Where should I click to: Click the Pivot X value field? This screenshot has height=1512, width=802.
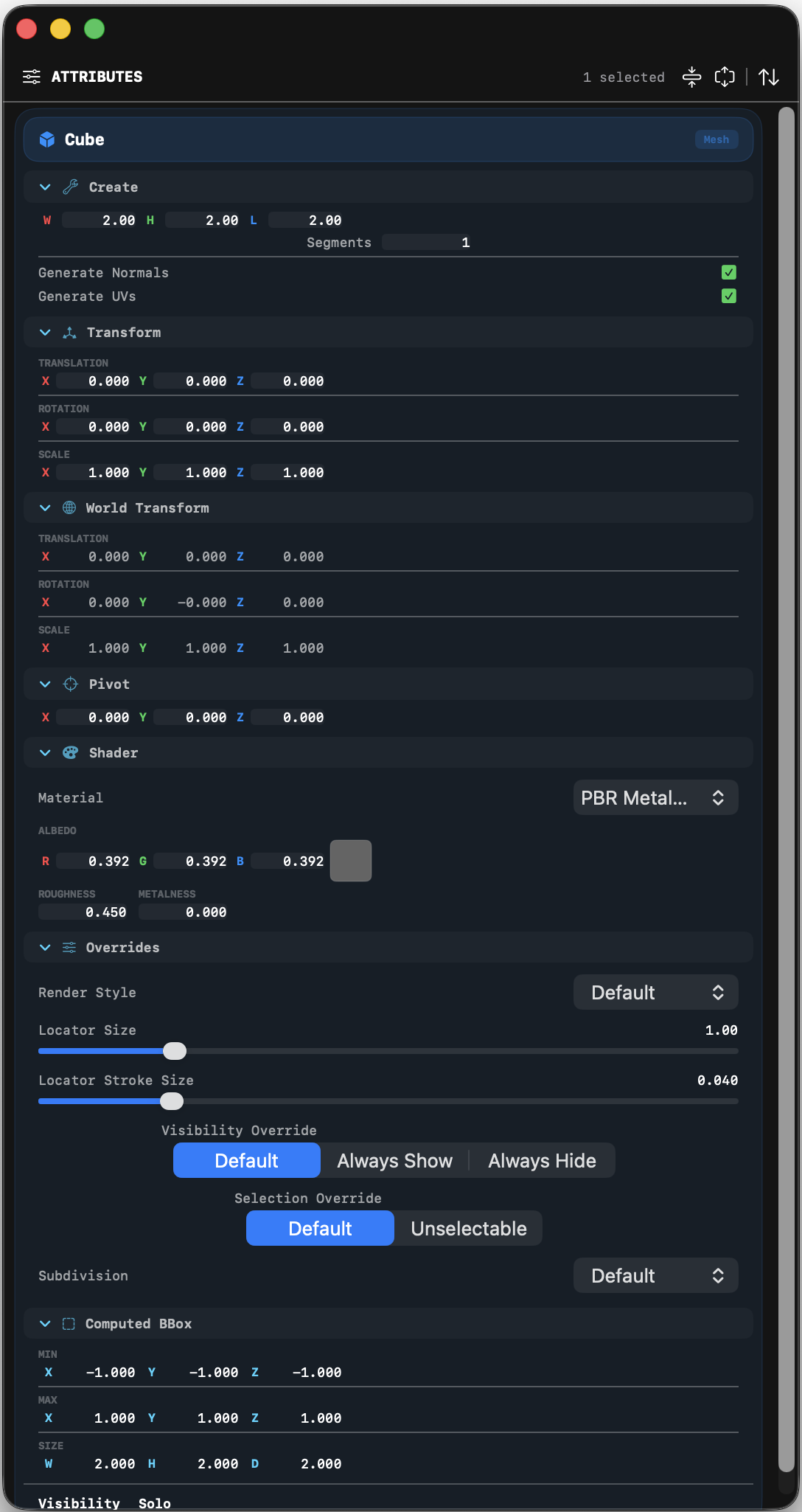(x=94, y=717)
